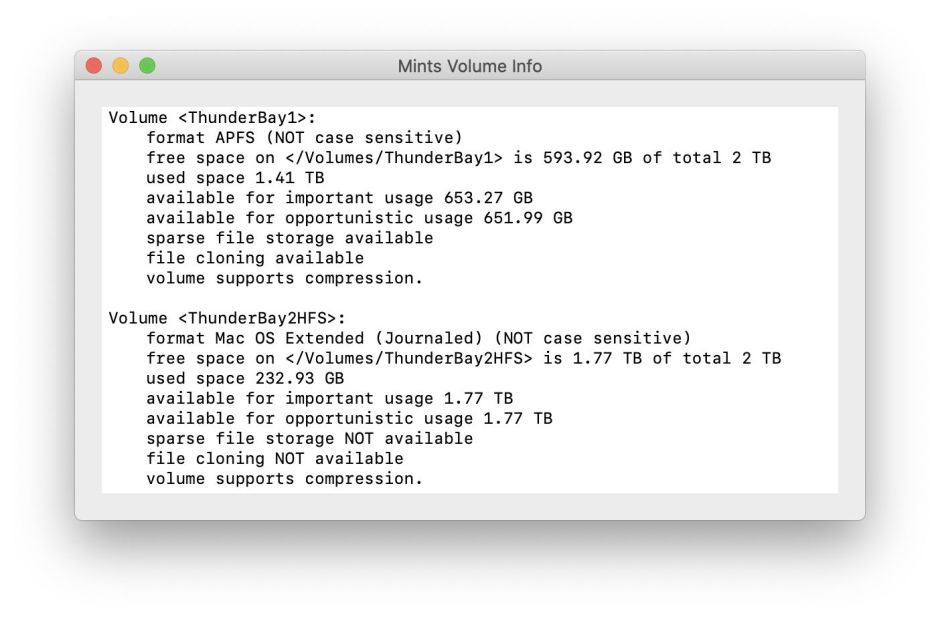Click the used space 232.93 GB line
This screenshot has width=940, height=619.
[245, 378]
